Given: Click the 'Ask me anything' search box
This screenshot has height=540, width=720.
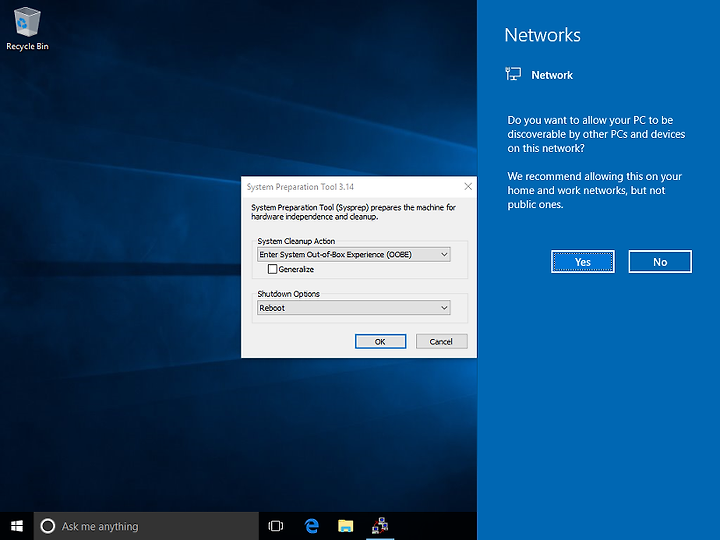Looking at the screenshot, I should click(146, 526).
